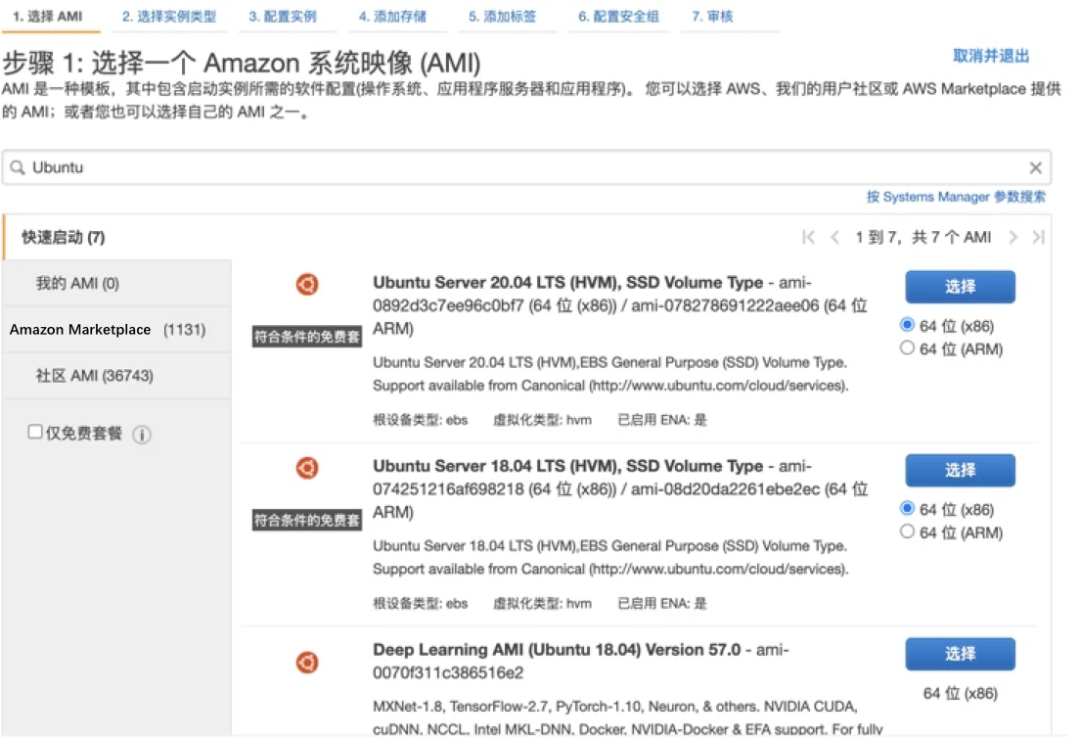Click '1 到 7, 共 7 个 AMI' pagination text
This screenshot has height=740, width=1080.
(923, 238)
